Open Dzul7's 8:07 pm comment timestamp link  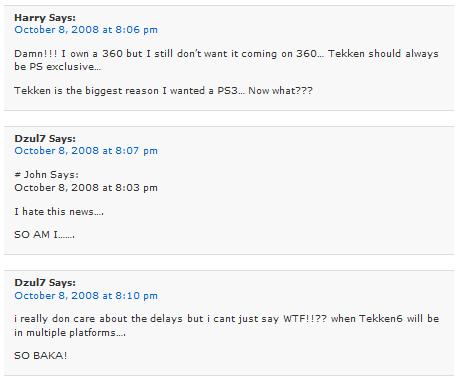click(86, 151)
